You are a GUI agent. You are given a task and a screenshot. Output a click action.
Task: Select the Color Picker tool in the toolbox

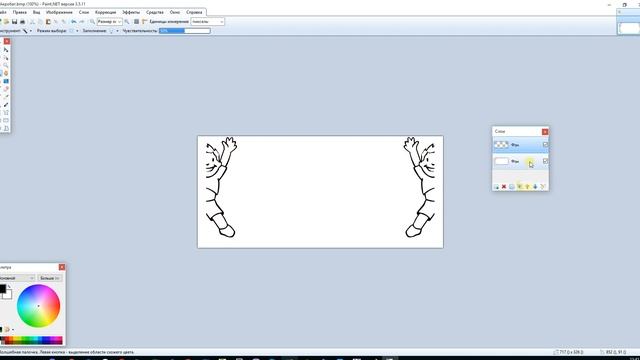coord(6,96)
